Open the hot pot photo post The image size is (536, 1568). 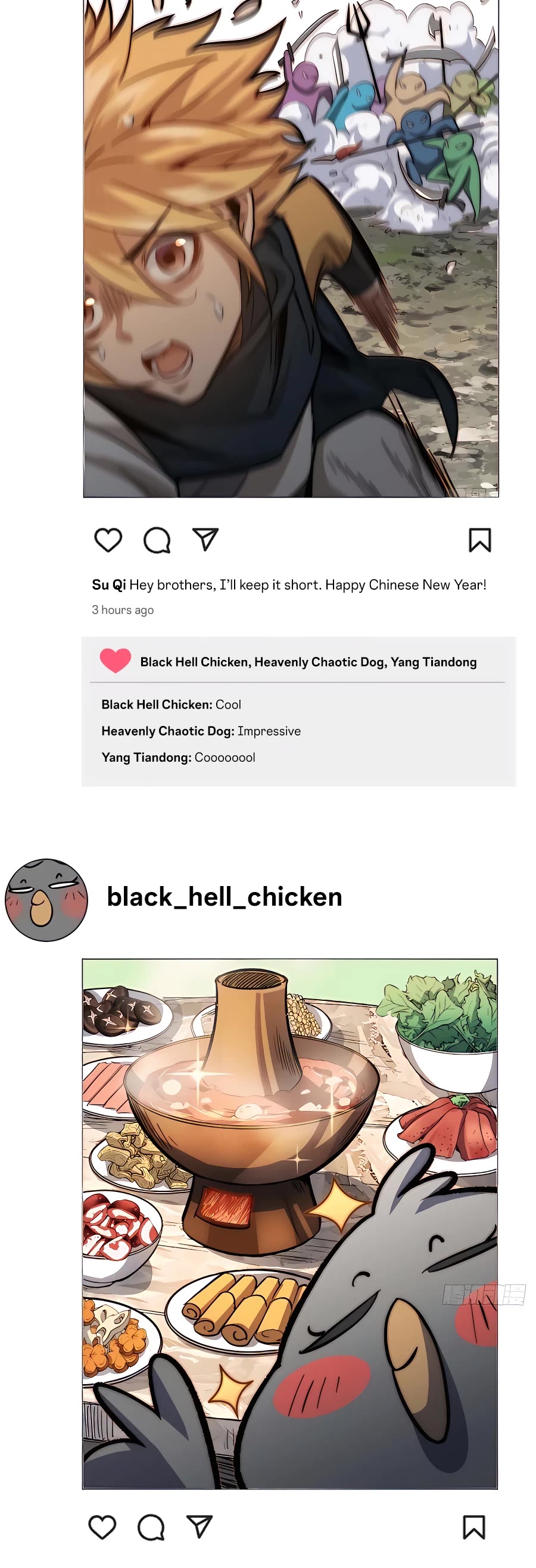(x=290, y=1224)
